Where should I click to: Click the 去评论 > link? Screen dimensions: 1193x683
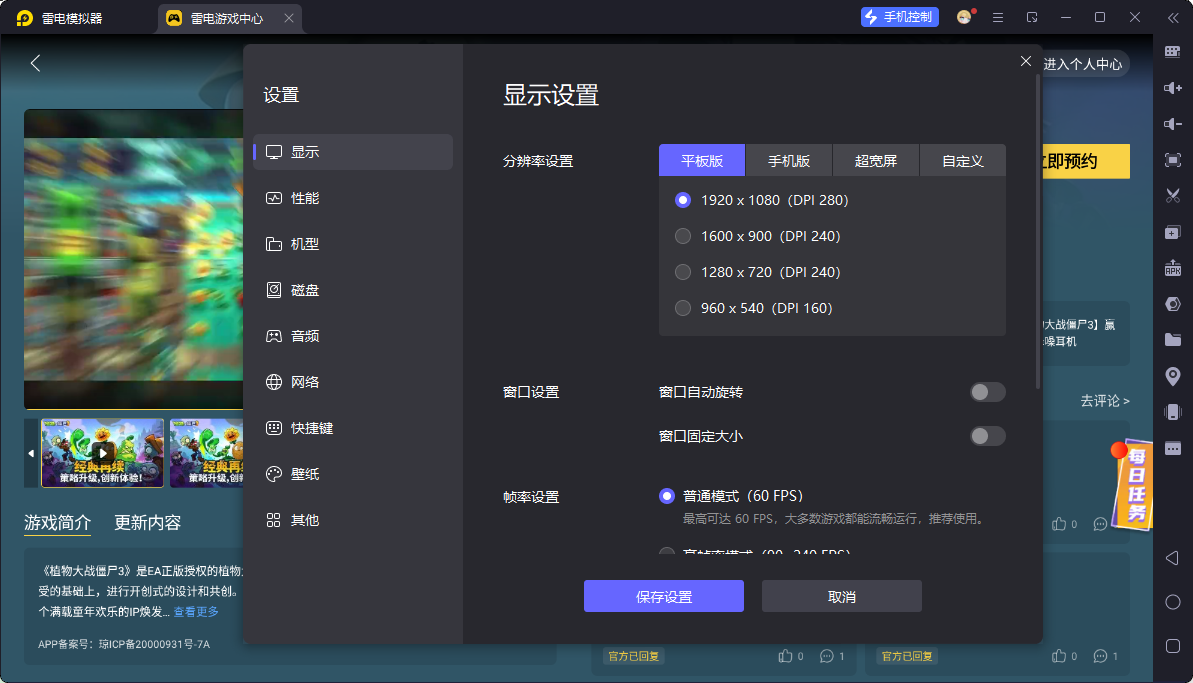pyautogui.click(x=1105, y=401)
